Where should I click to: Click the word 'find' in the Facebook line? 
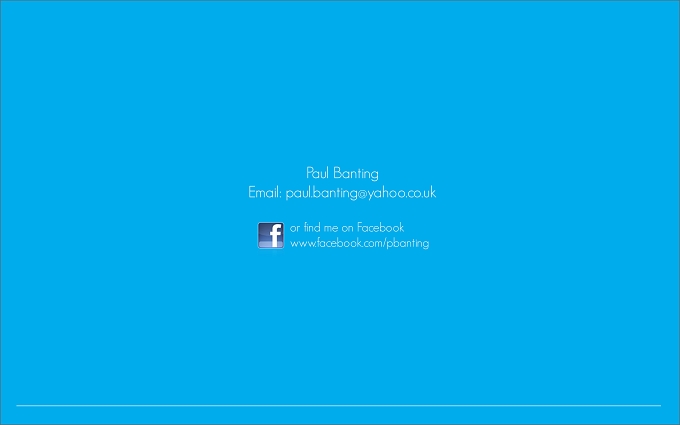coord(312,227)
